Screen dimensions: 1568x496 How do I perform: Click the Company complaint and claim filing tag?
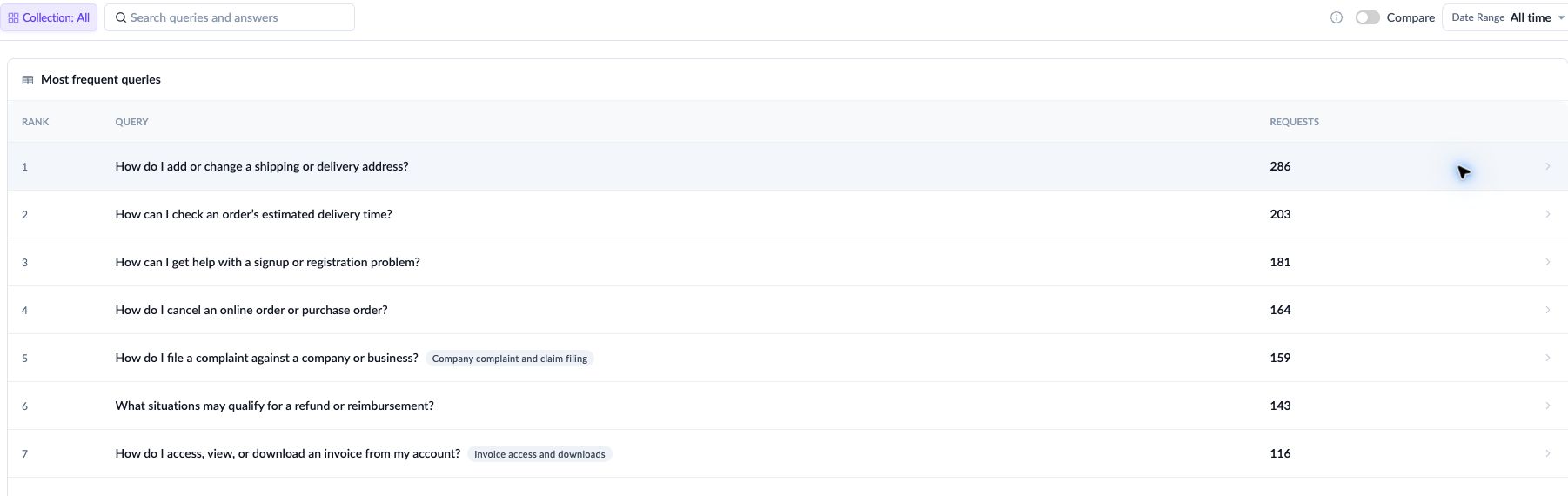[x=510, y=359]
